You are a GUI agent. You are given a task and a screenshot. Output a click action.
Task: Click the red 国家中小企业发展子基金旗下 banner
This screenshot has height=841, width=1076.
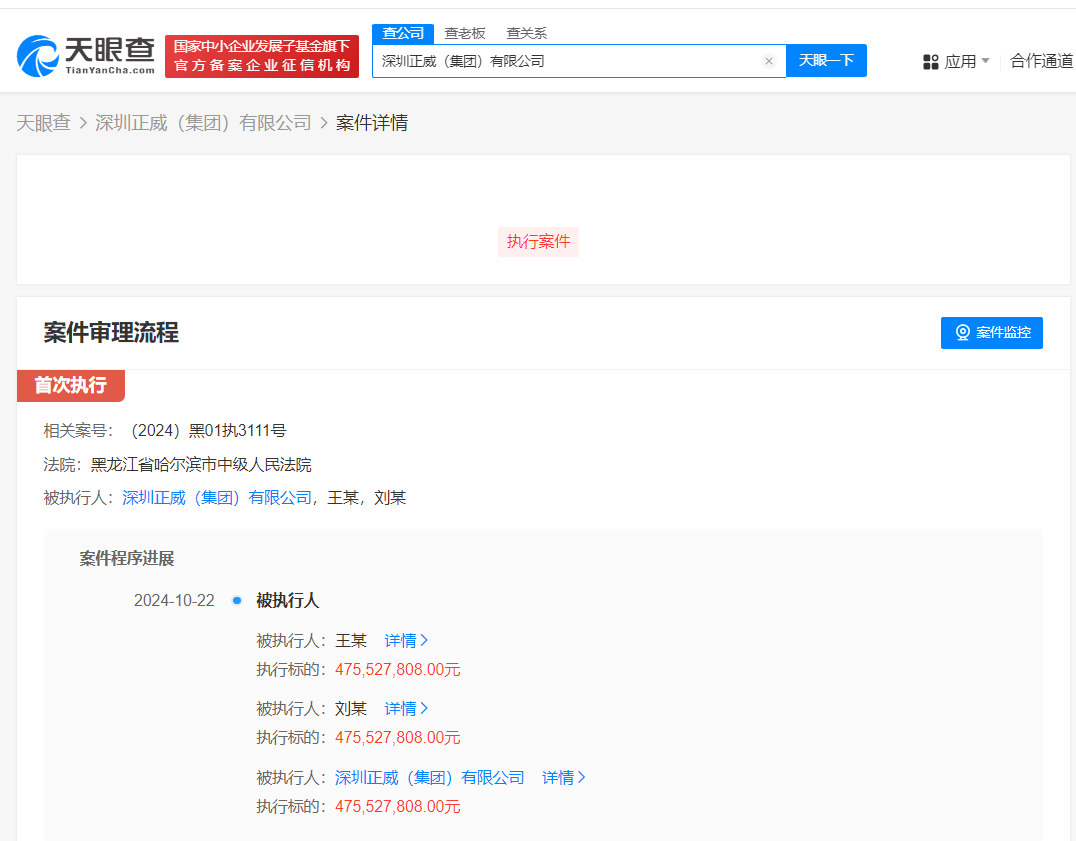[x=261, y=56]
